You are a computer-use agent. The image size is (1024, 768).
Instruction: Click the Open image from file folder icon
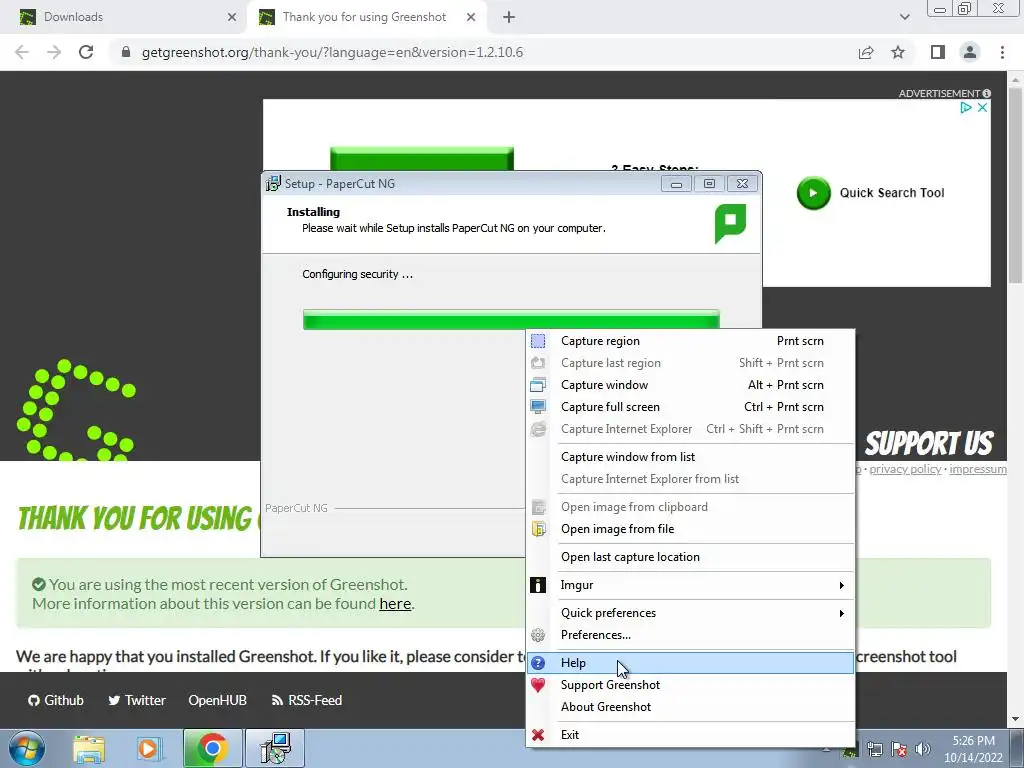click(537, 529)
